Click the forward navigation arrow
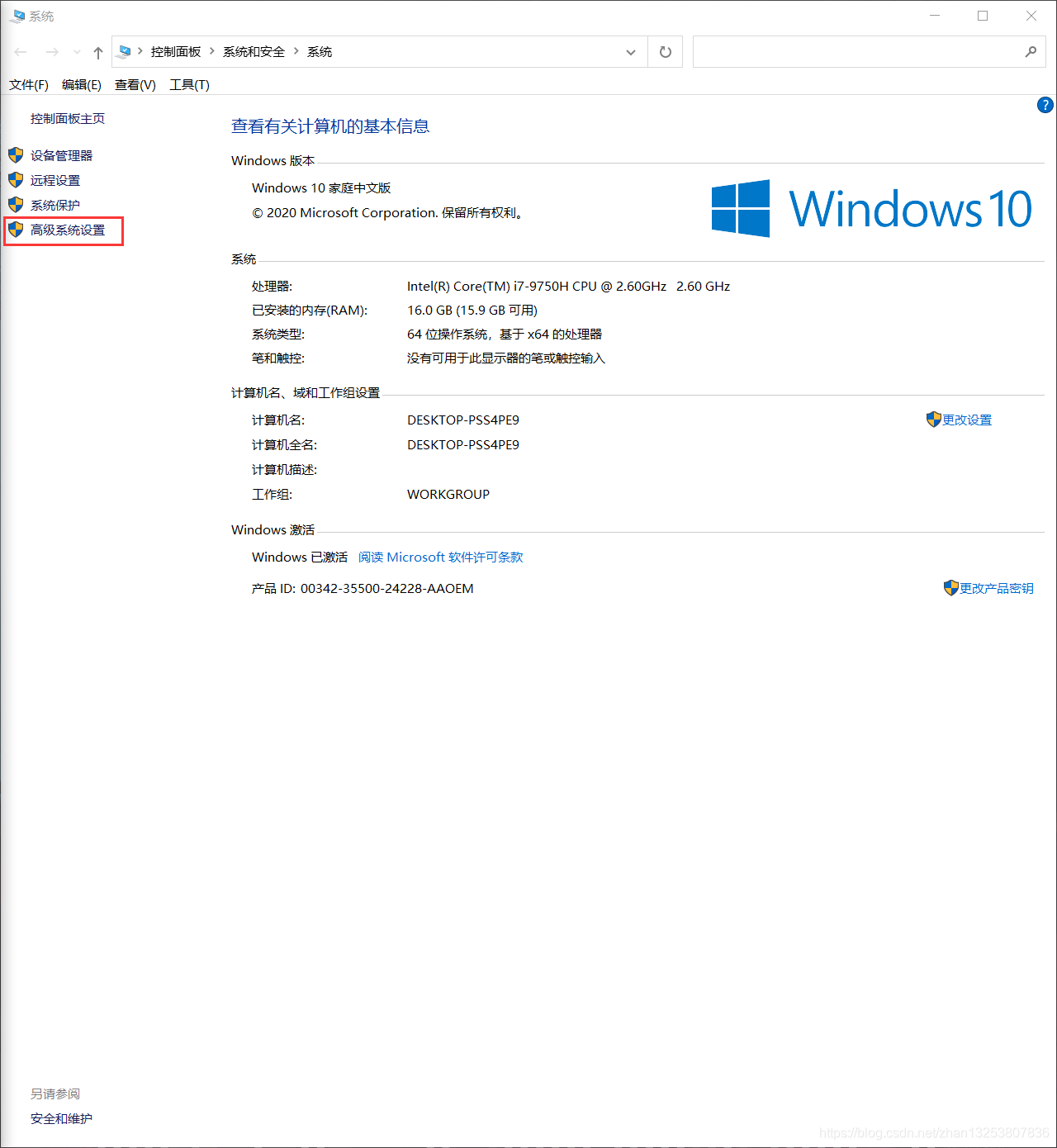Viewport: 1057px width, 1148px height. [x=52, y=52]
